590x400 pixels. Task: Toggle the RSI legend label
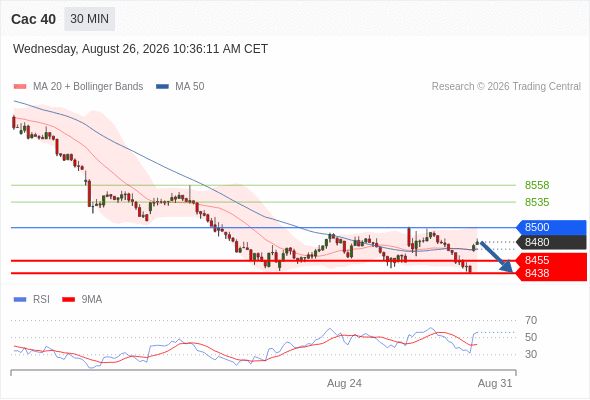[x=41, y=300]
